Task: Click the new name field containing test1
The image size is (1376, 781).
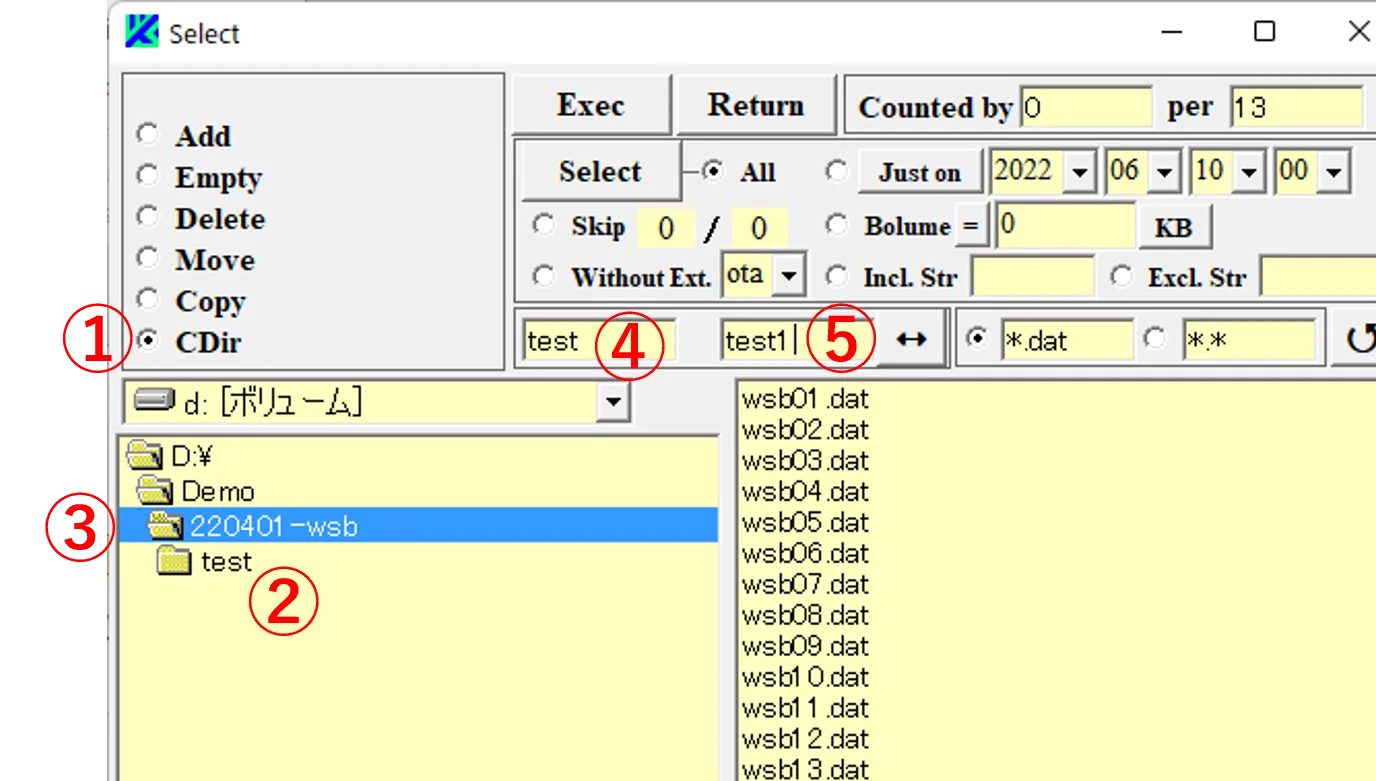Action: pos(795,341)
